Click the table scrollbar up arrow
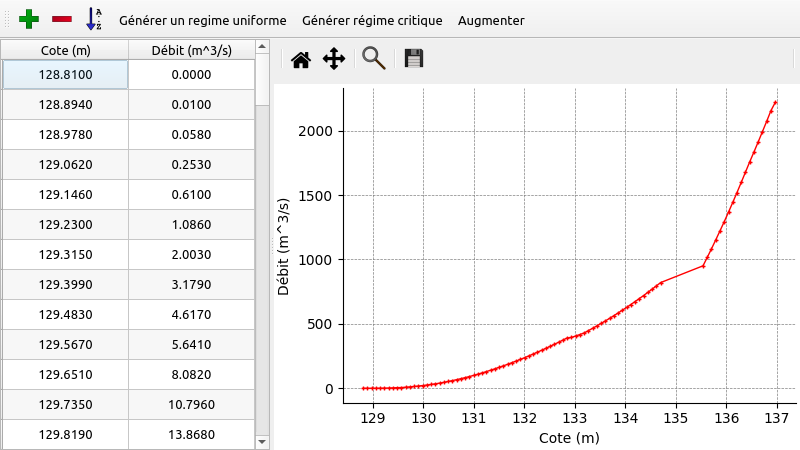Viewport: 800px width, 450px height. point(263,46)
